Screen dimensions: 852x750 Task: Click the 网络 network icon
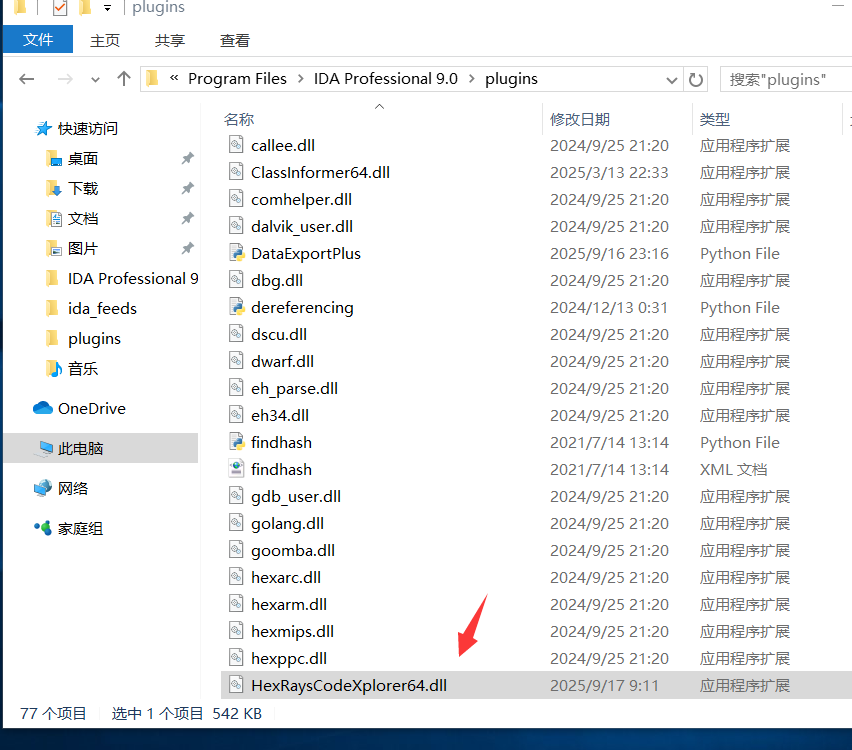click(43, 488)
